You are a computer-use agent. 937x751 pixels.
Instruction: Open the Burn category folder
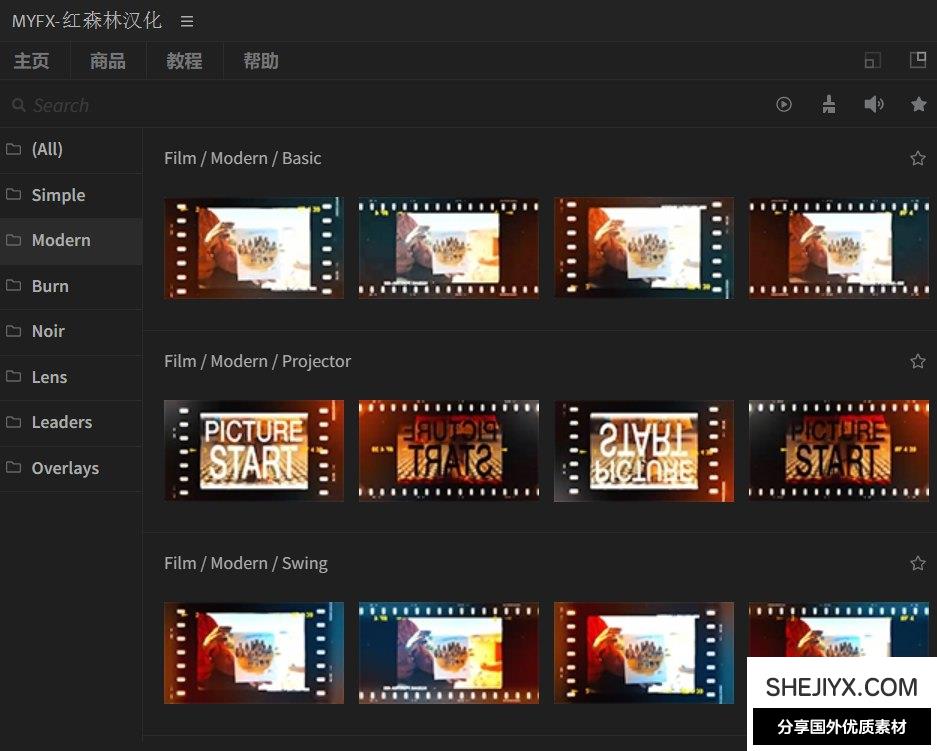pyautogui.click(x=50, y=286)
